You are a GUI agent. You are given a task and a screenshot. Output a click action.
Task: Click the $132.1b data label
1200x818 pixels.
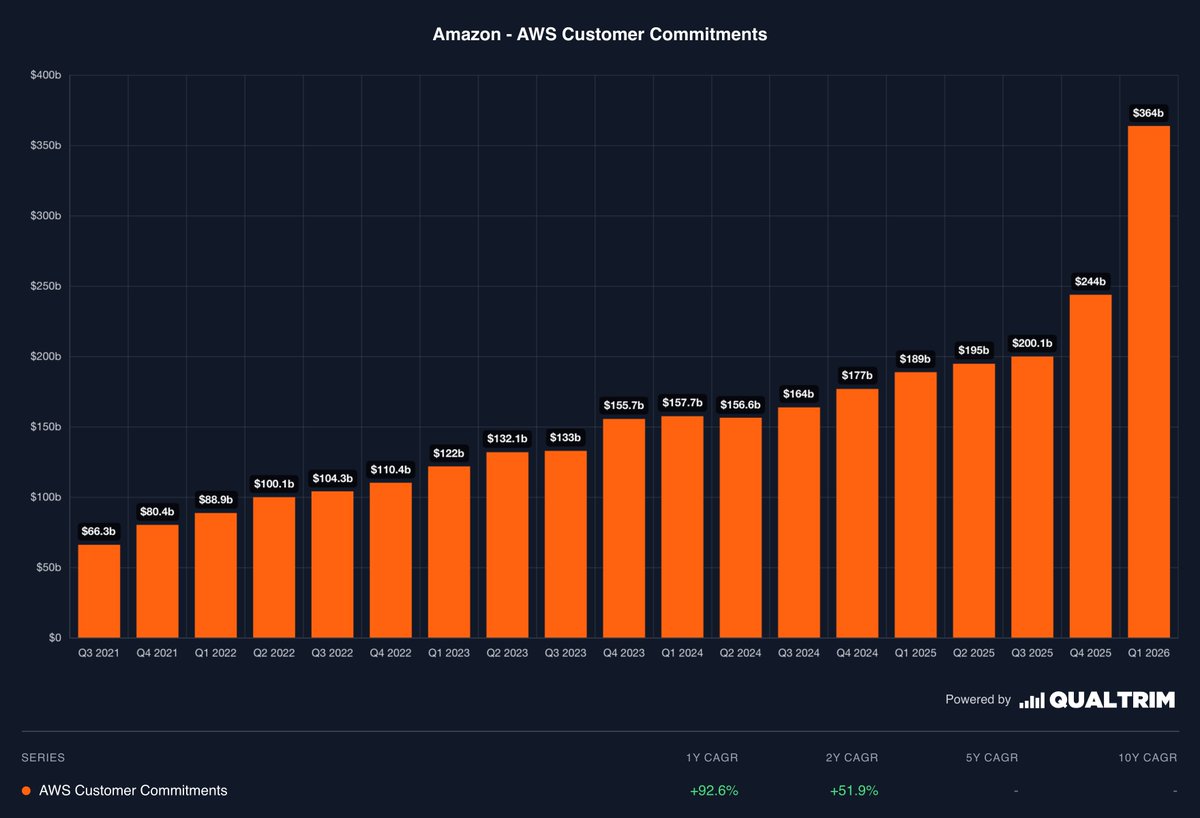507,439
